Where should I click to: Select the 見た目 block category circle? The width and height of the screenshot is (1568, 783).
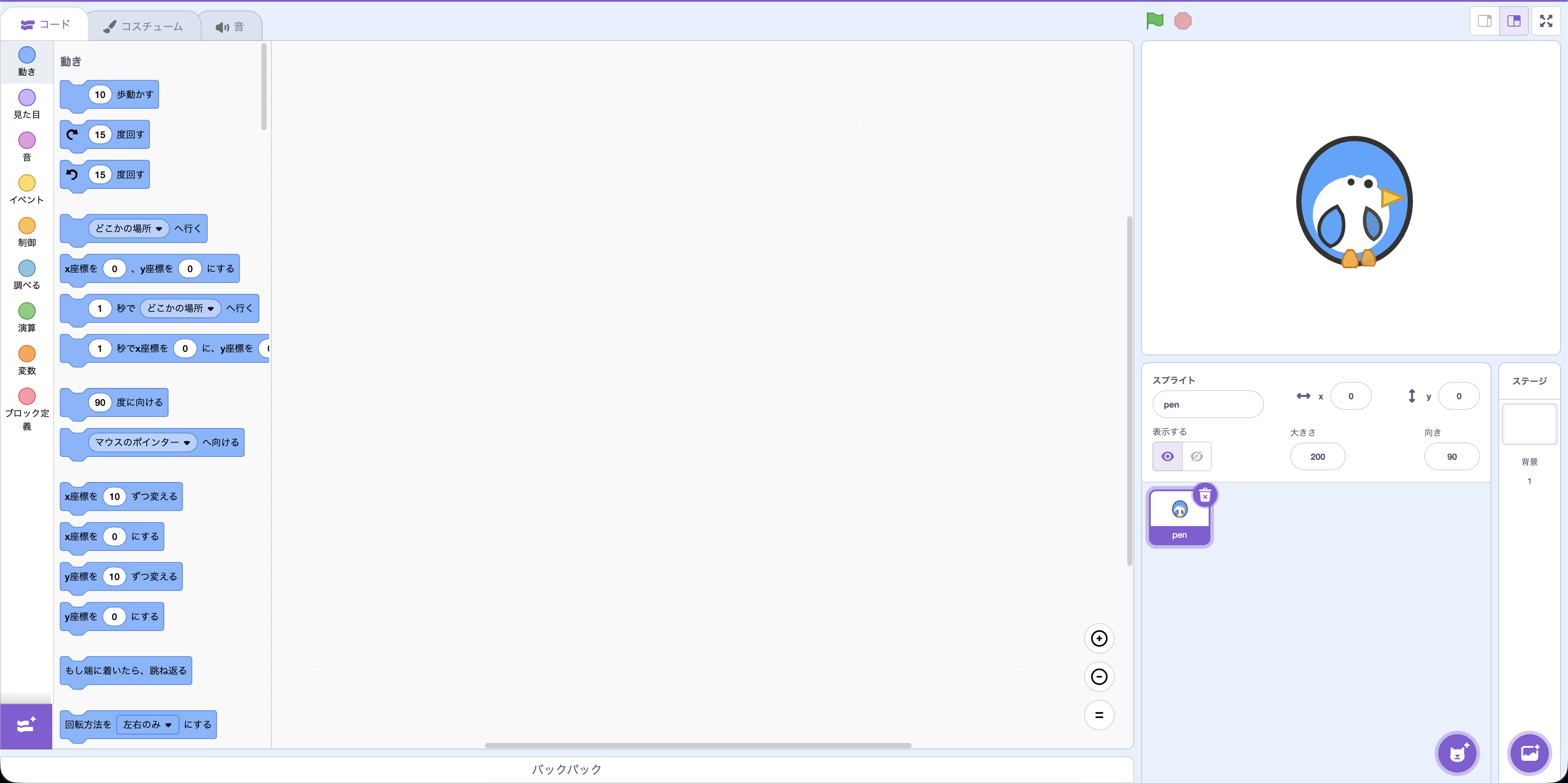coord(27,98)
